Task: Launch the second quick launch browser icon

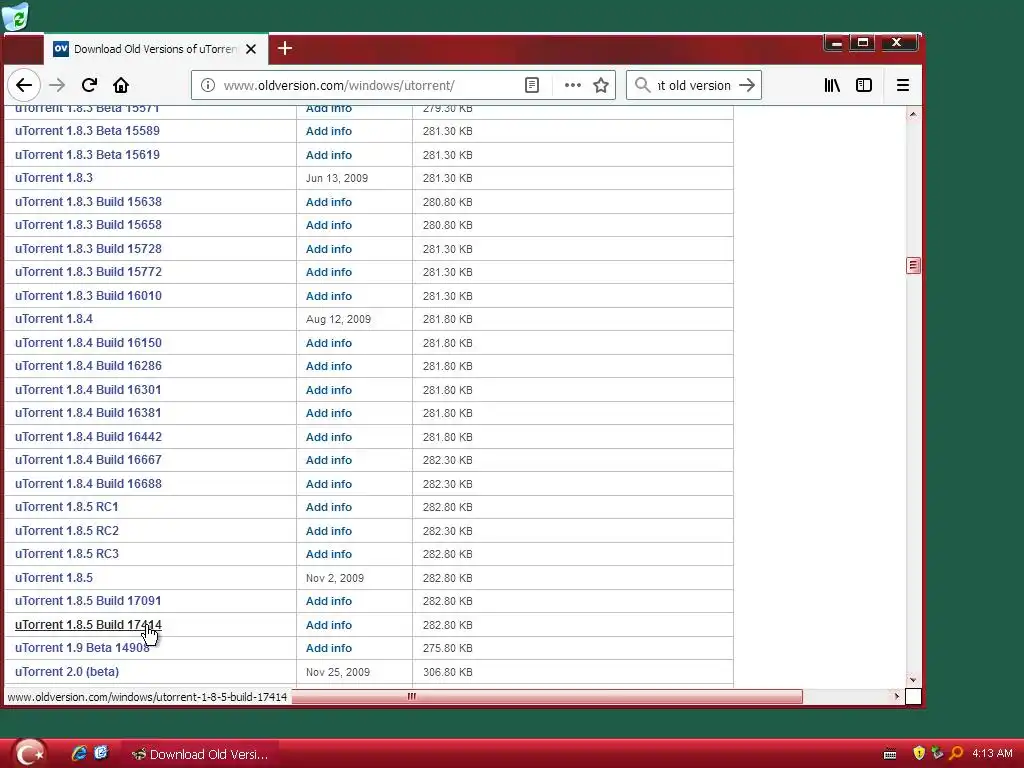Action: pyautogui.click(x=101, y=753)
